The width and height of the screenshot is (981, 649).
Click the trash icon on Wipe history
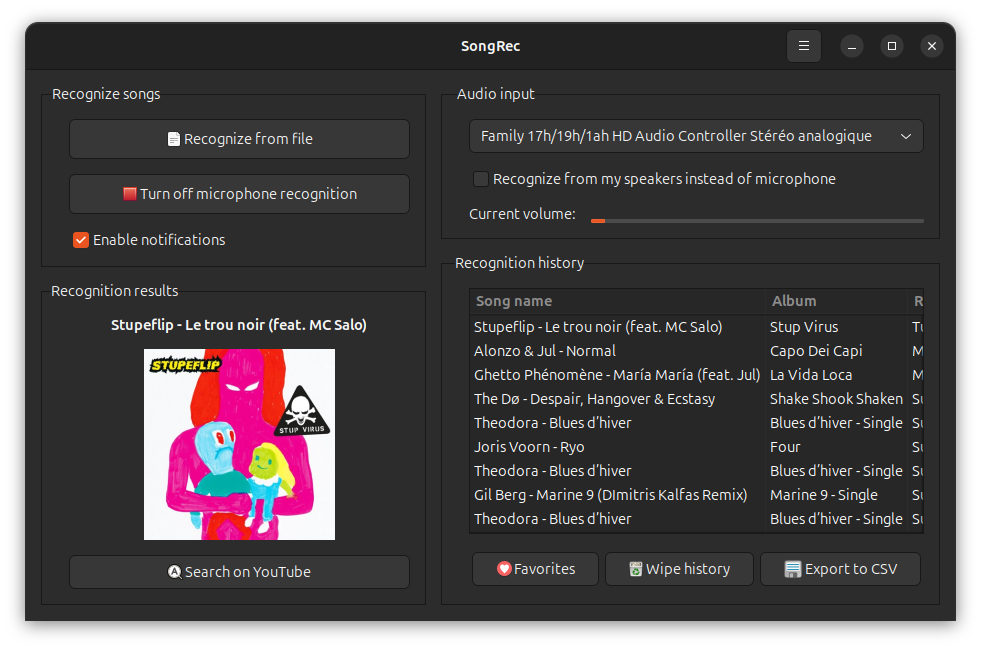tap(635, 569)
